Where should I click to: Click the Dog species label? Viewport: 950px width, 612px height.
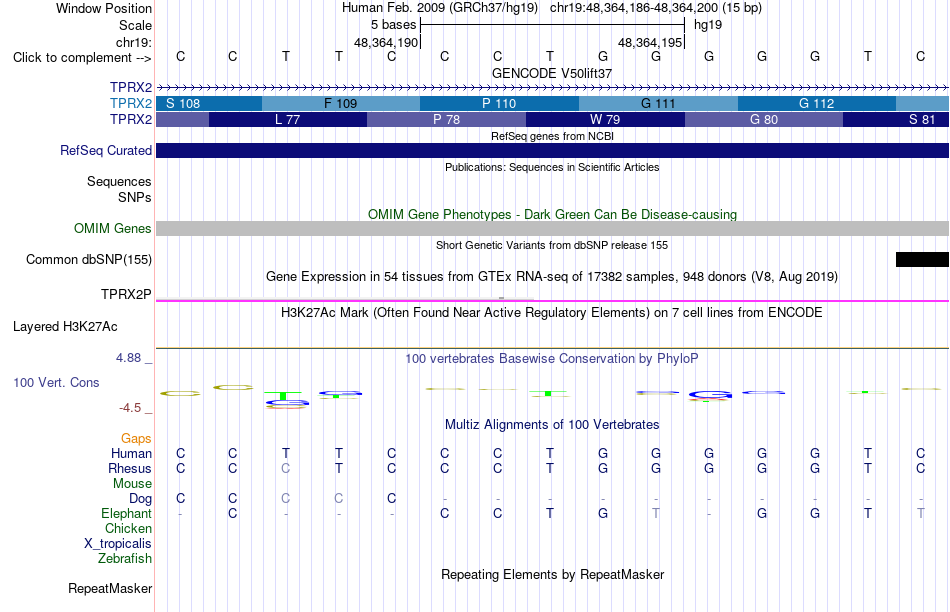[140, 499]
